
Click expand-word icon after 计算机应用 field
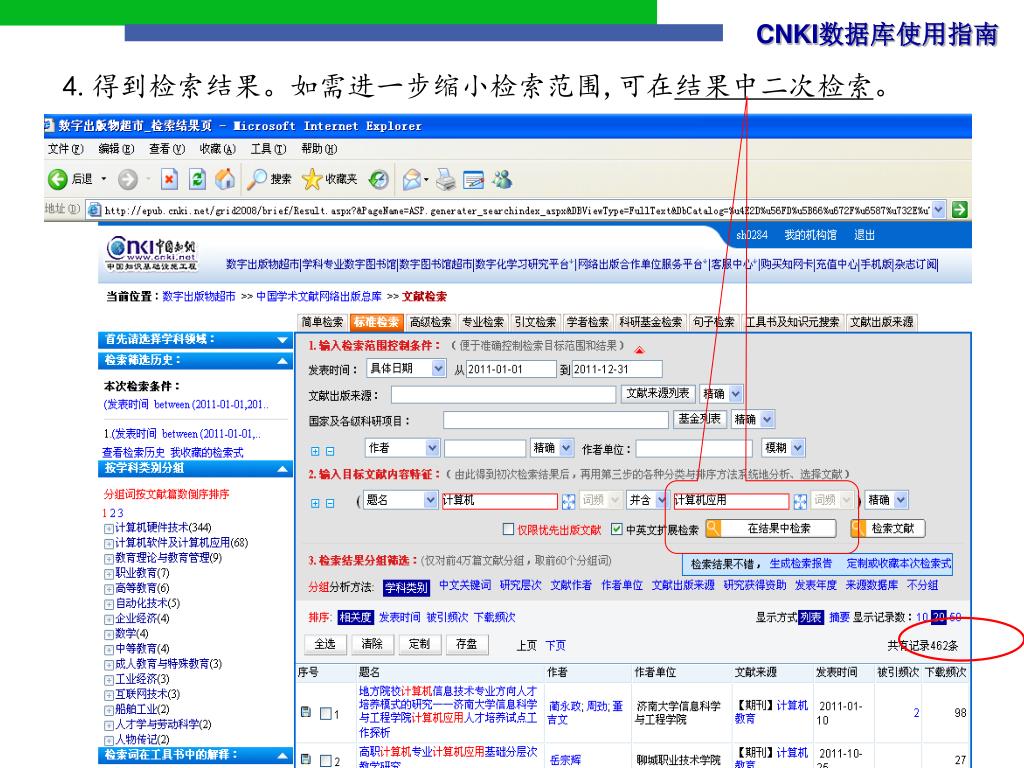coord(800,502)
